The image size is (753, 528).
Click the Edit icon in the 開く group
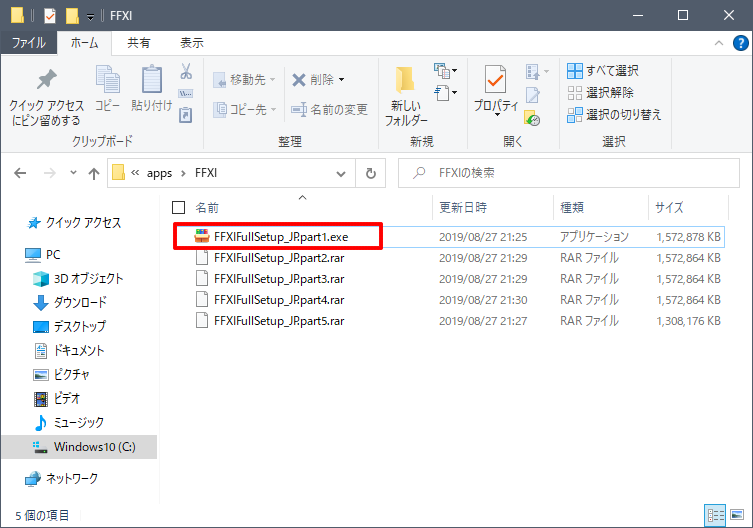(533, 95)
